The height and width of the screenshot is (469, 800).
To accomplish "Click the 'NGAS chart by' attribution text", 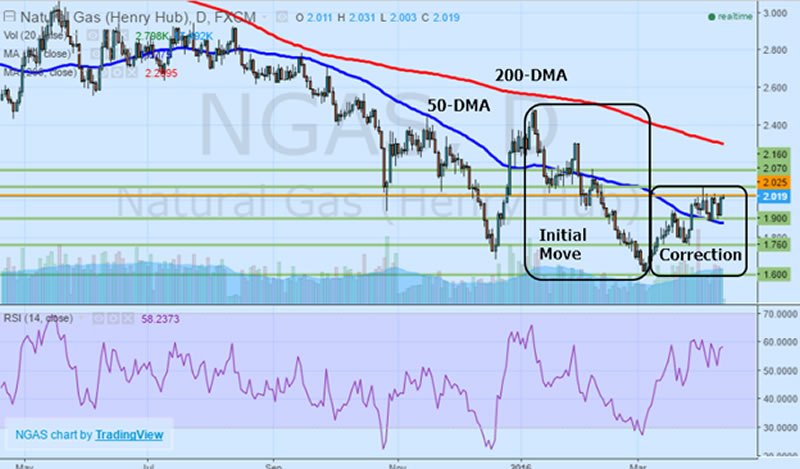I will (x=54, y=435).
